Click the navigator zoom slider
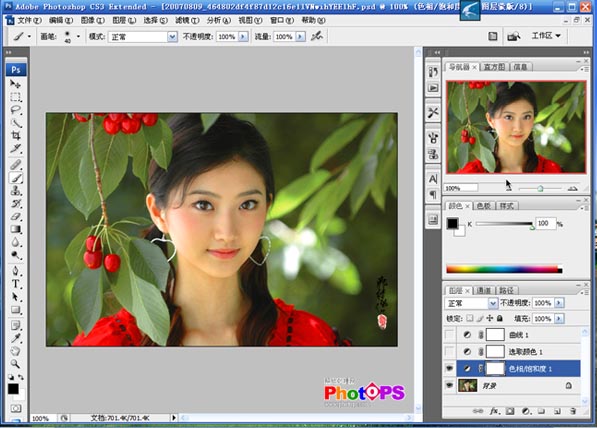Screen dimensions: 597x428 (540, 188)
